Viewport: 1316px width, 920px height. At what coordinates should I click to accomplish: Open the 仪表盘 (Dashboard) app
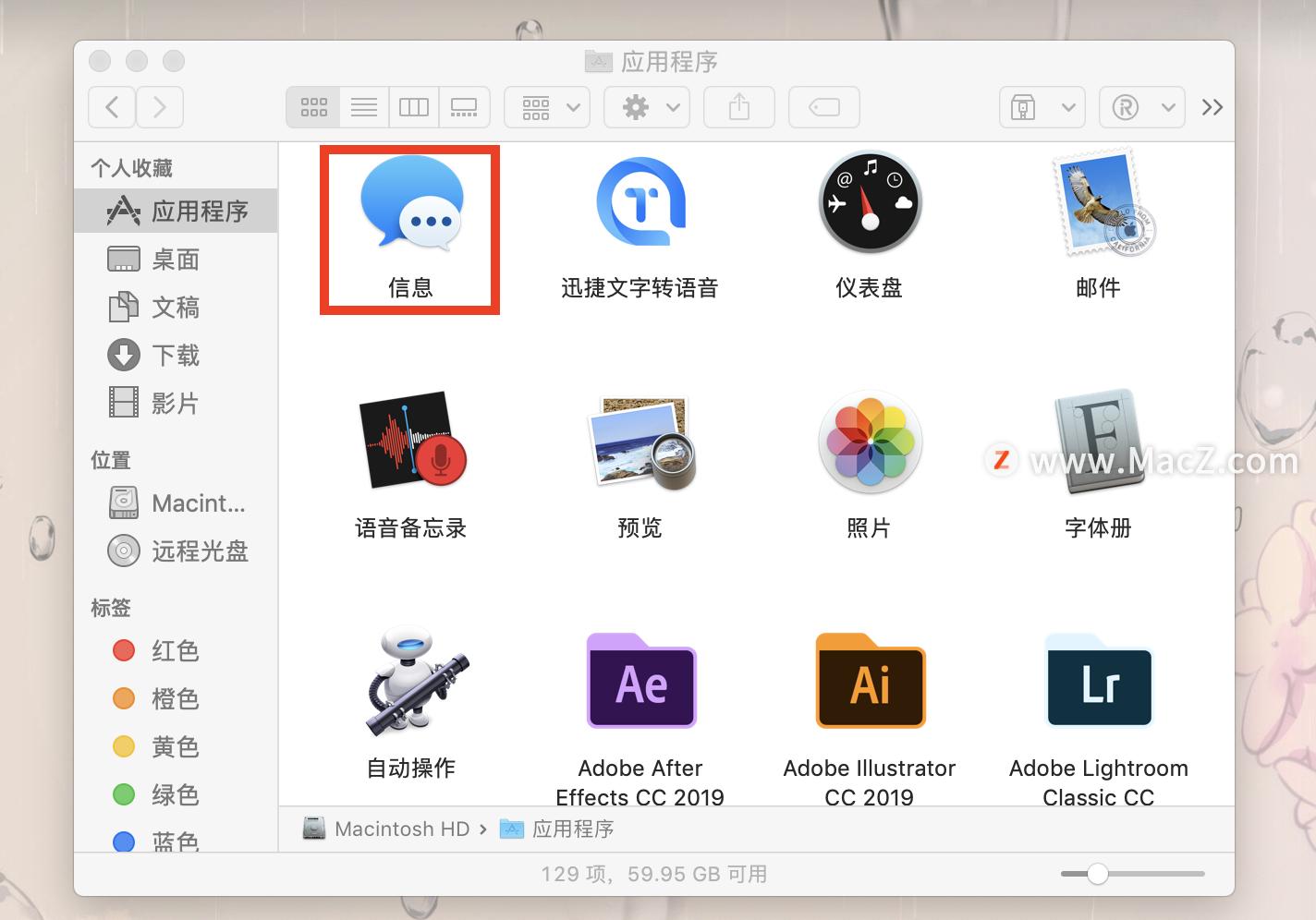(x=869, y=203)
